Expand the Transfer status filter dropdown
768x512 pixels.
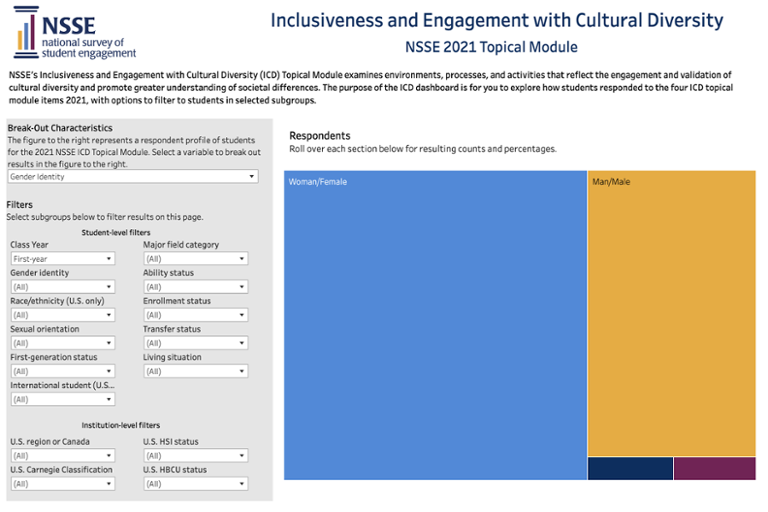pos(196,343)
